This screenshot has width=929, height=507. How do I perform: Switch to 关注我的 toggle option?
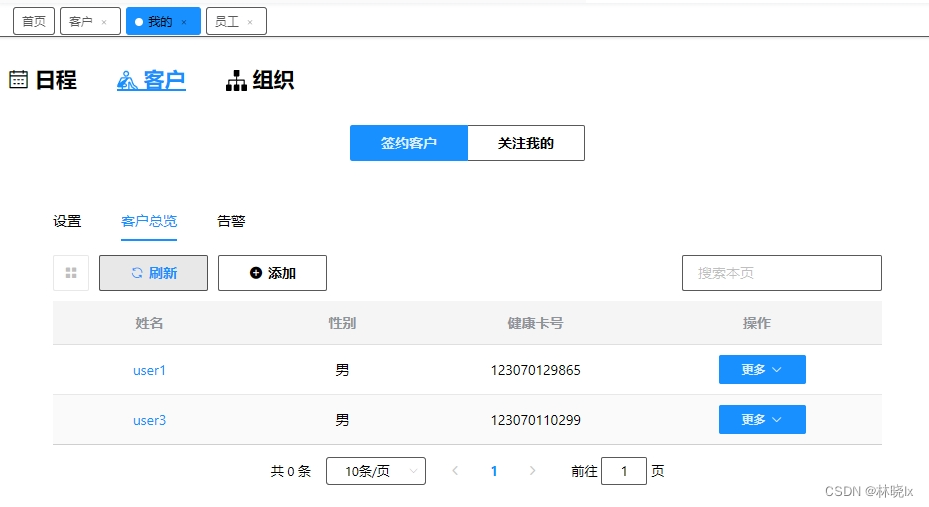pos(526,143)
